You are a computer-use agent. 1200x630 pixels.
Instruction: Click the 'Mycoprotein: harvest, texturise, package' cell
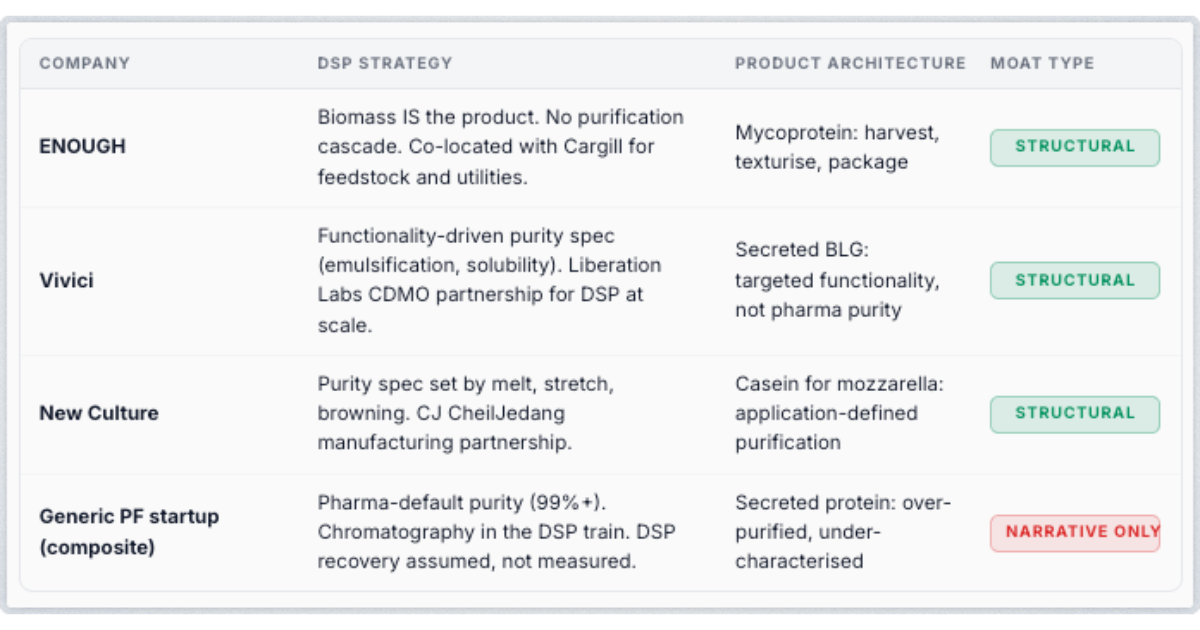(837, 147)
